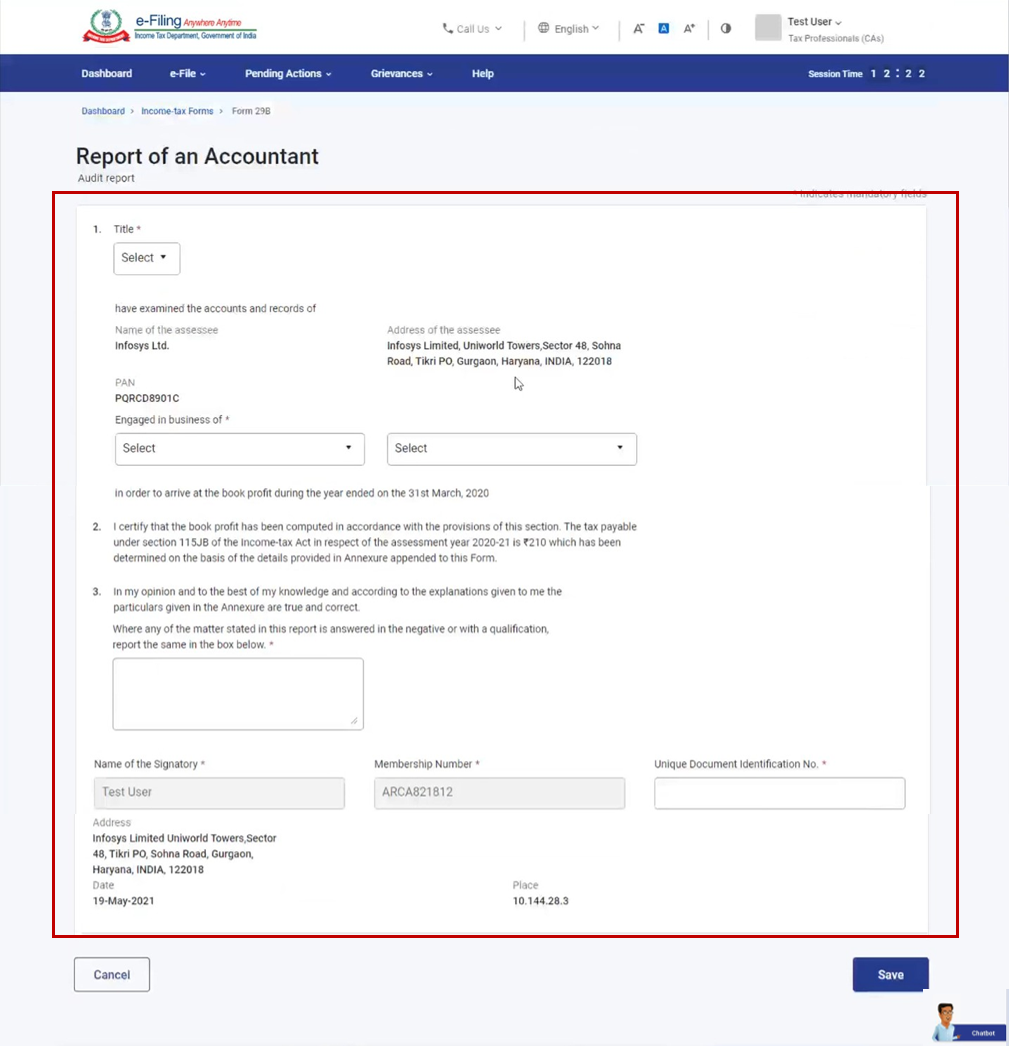This screenshot has height=1046, width=1009.
Task: Open the Call Us phone menu
Action: (470, 29)
